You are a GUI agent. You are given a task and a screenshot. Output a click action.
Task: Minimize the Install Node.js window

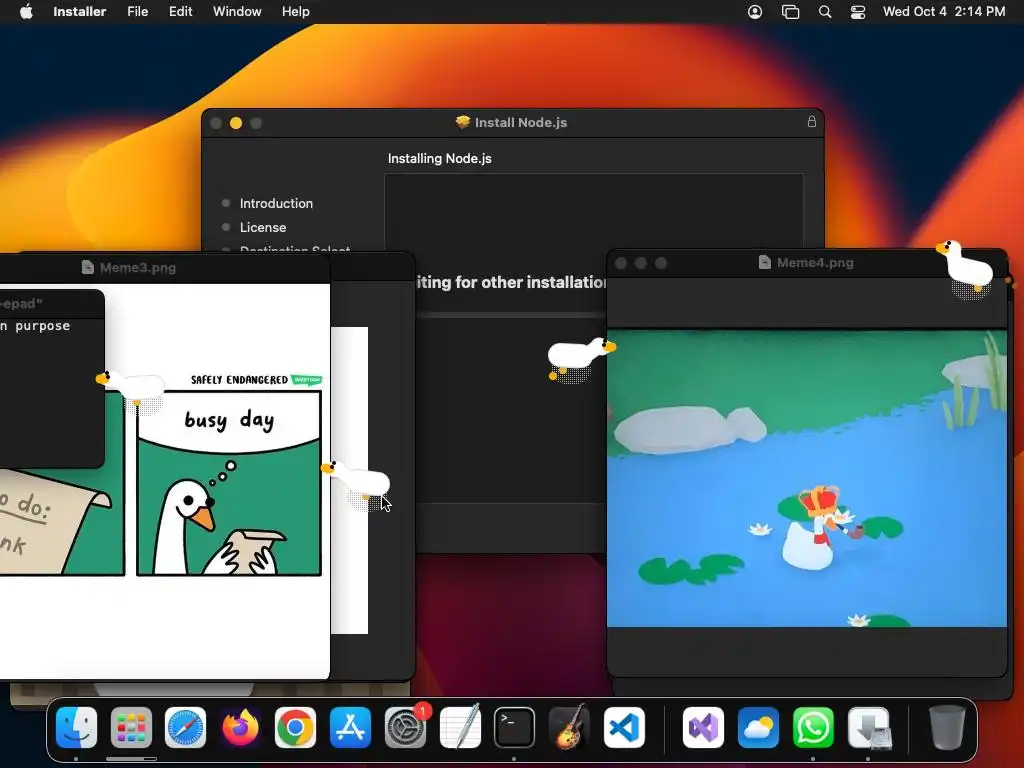[x=236, y=123]
